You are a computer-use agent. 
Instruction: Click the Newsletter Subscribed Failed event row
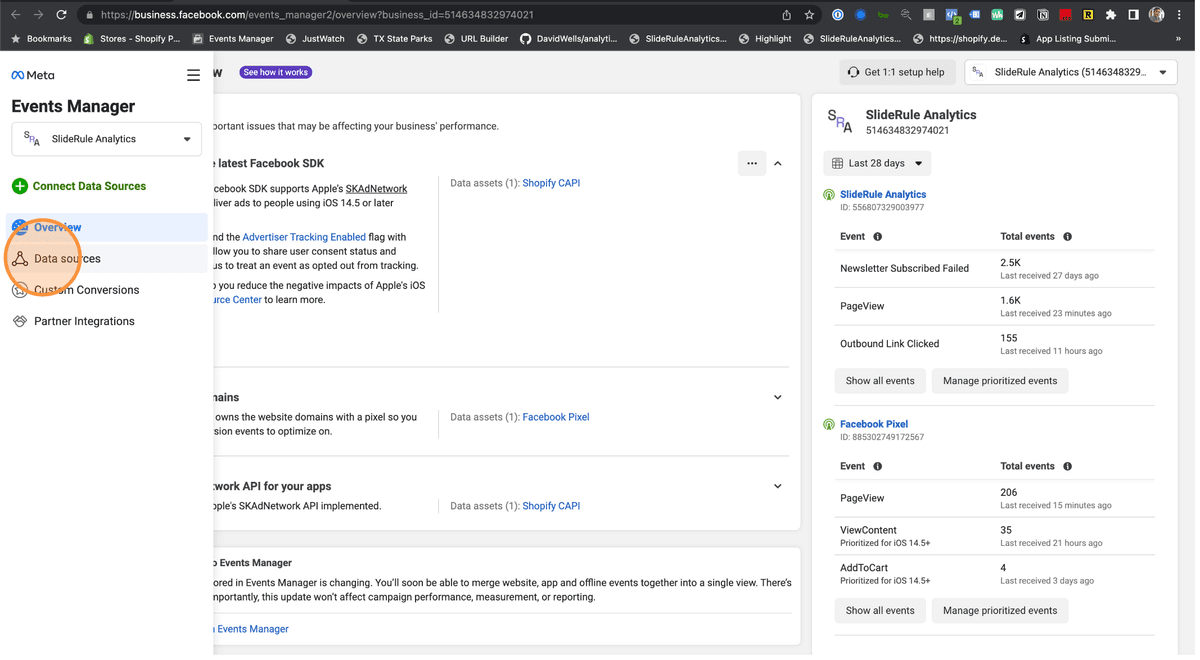coord(995,268)
